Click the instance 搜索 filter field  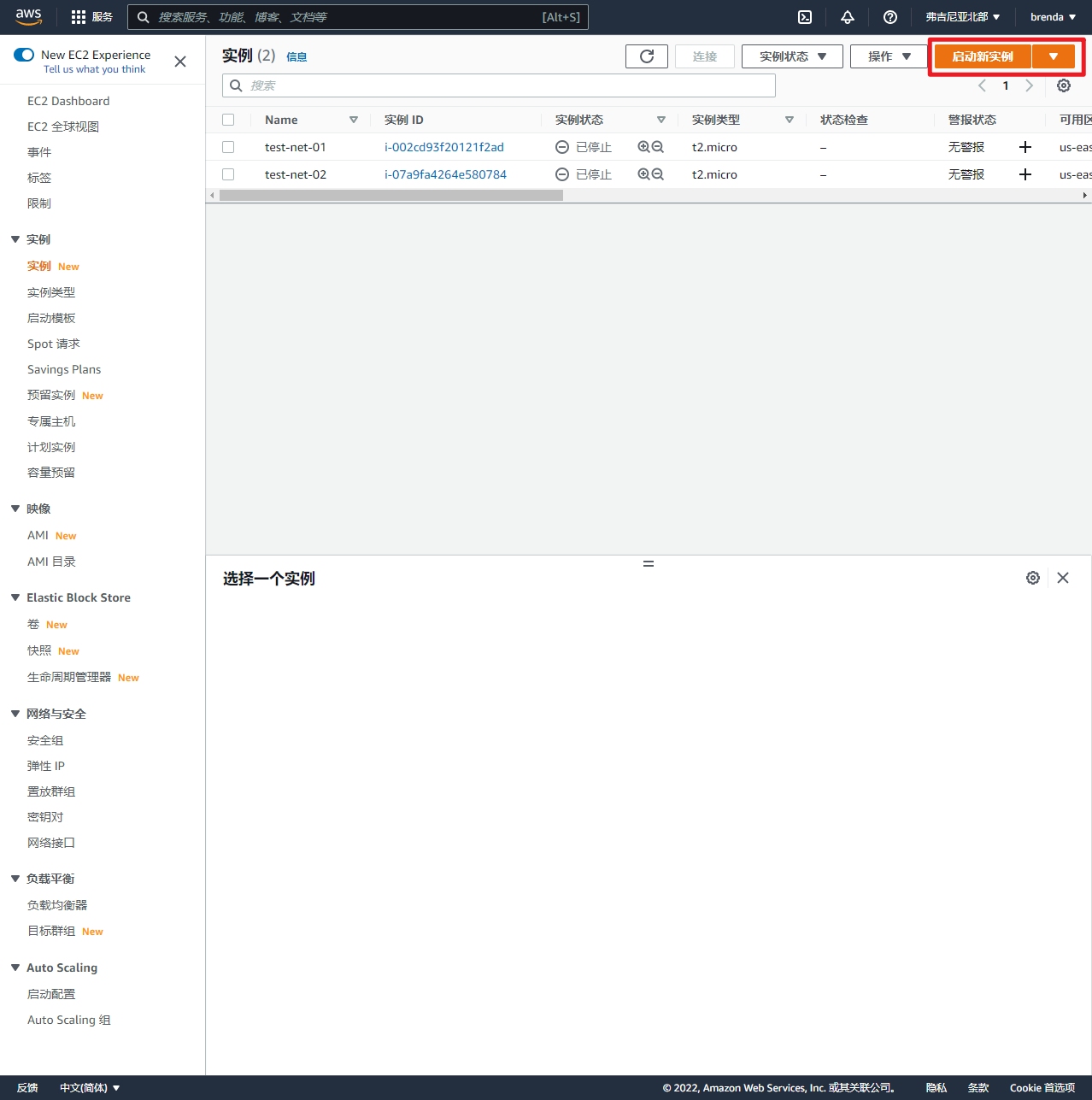[499, 85]
